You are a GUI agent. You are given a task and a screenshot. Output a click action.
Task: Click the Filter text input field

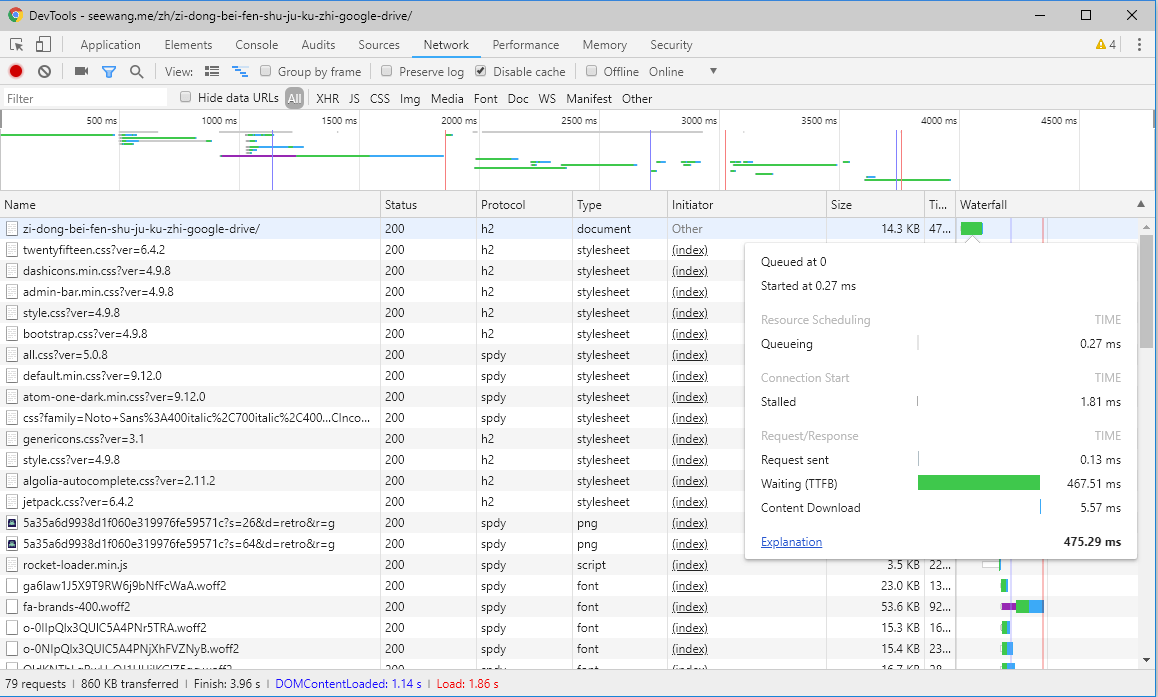tap(85, 98)
